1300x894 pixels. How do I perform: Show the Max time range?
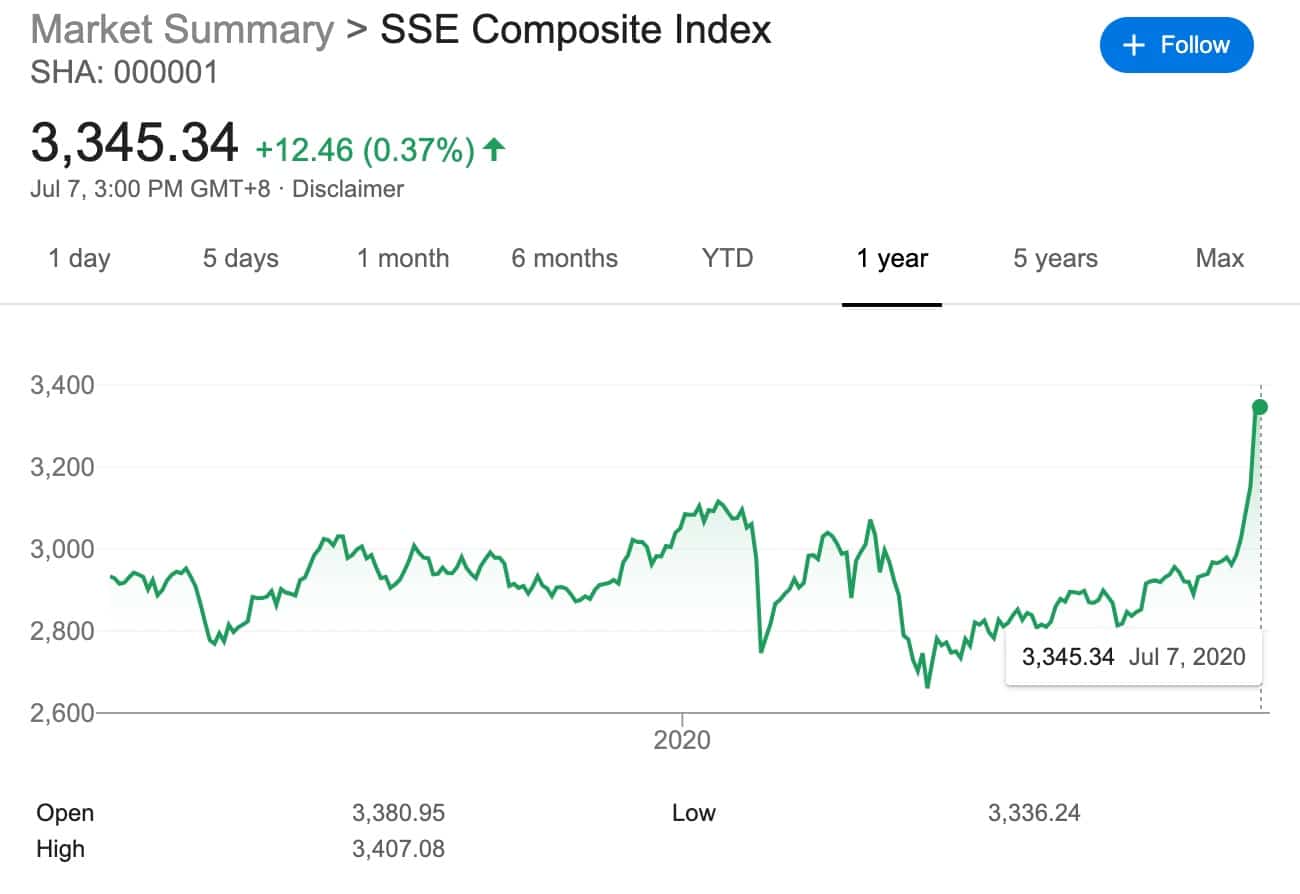coord(1220,259)
